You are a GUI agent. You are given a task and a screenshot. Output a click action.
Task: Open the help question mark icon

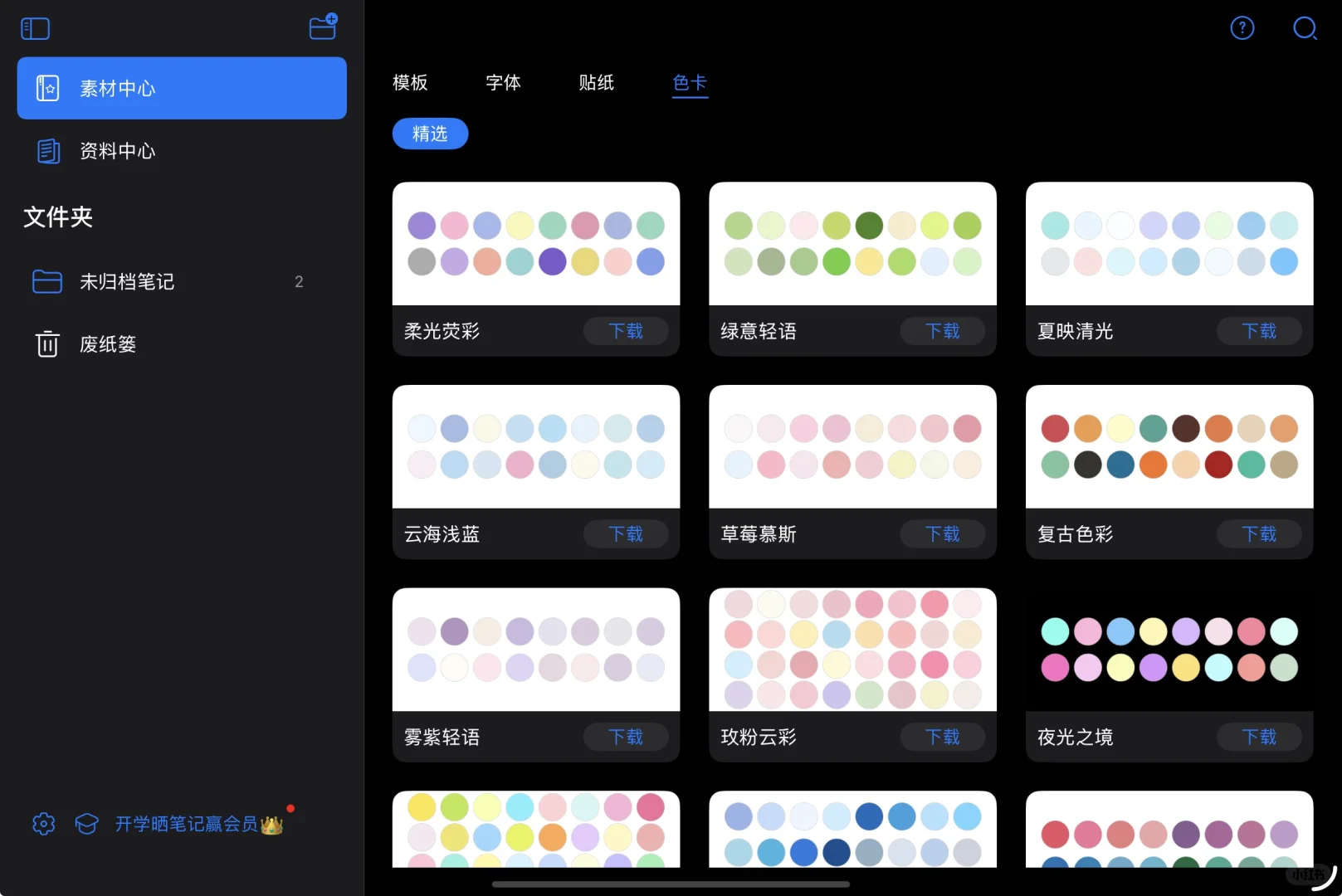(1242, 28)
